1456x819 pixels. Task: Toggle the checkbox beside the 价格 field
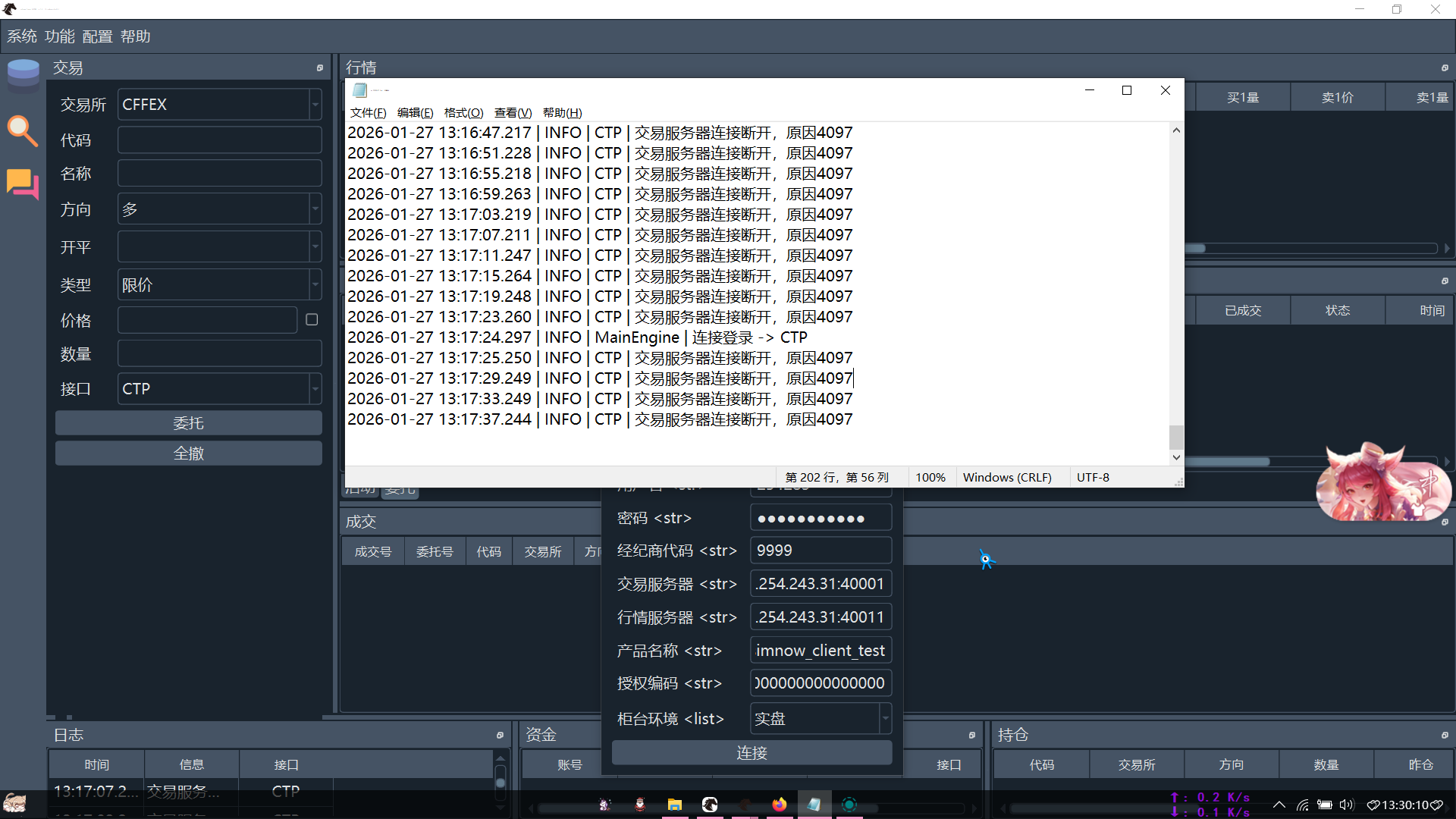(x=312, y=320)
